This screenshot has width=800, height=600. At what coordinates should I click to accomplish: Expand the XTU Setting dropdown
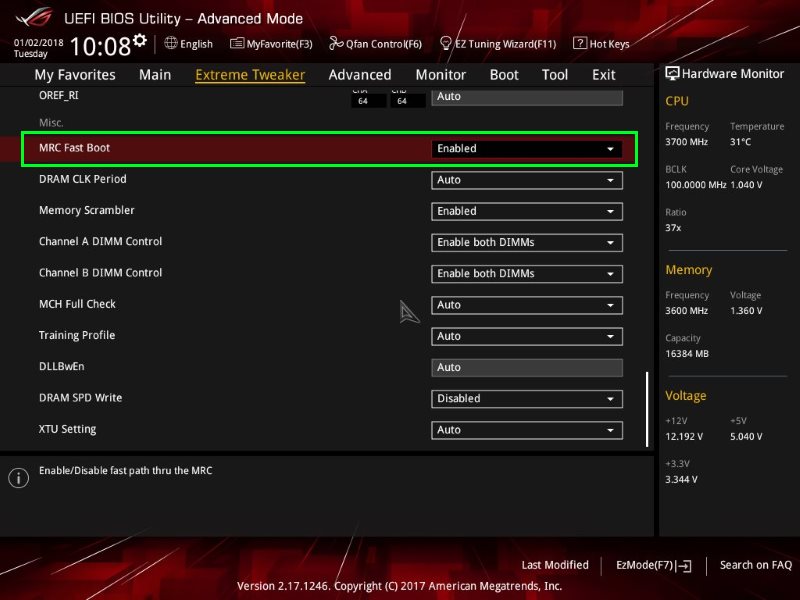[x=527, y=430]
